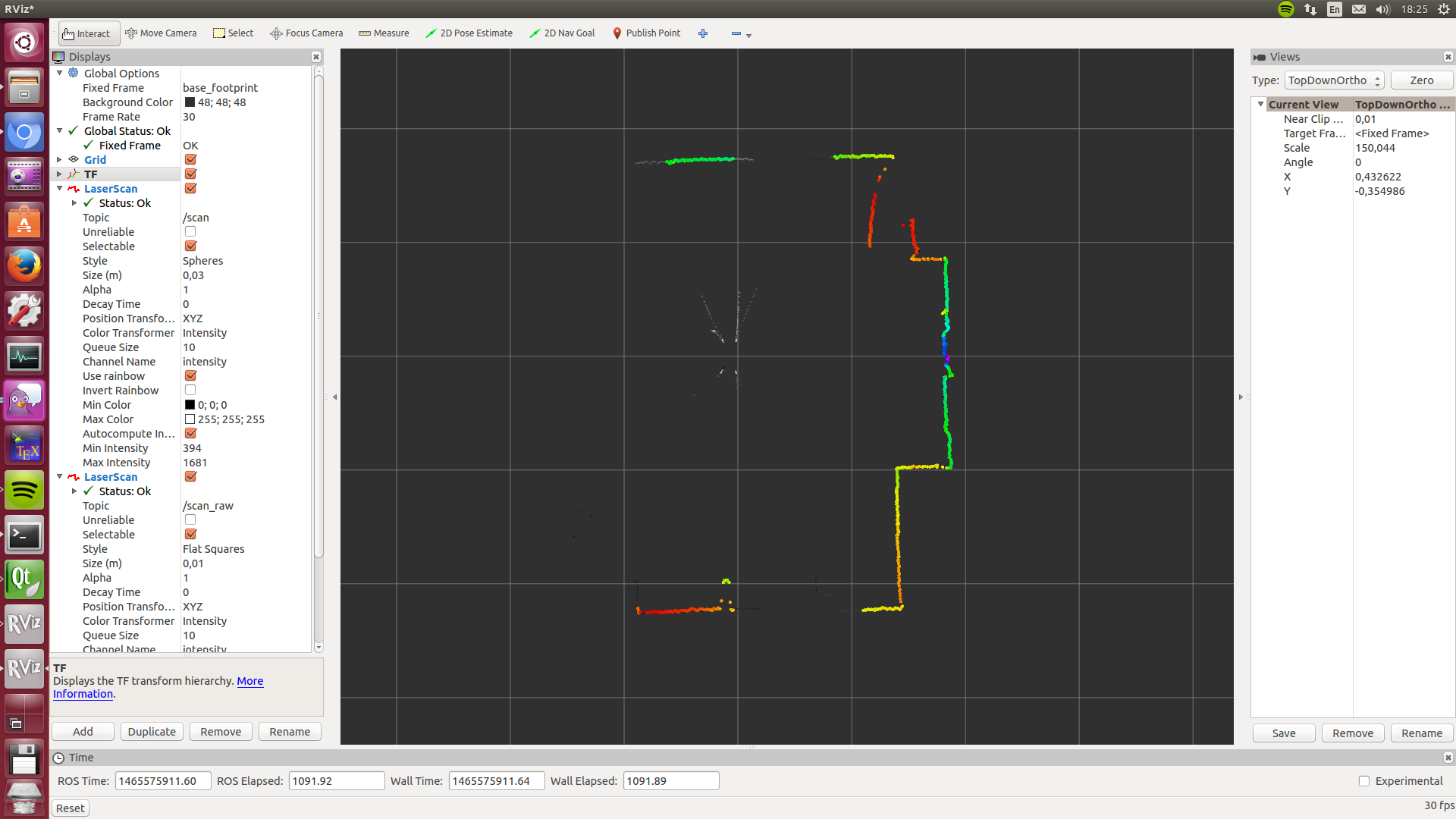Expand the TF display tree item
1456x819 pixels.
click(59, 174)
